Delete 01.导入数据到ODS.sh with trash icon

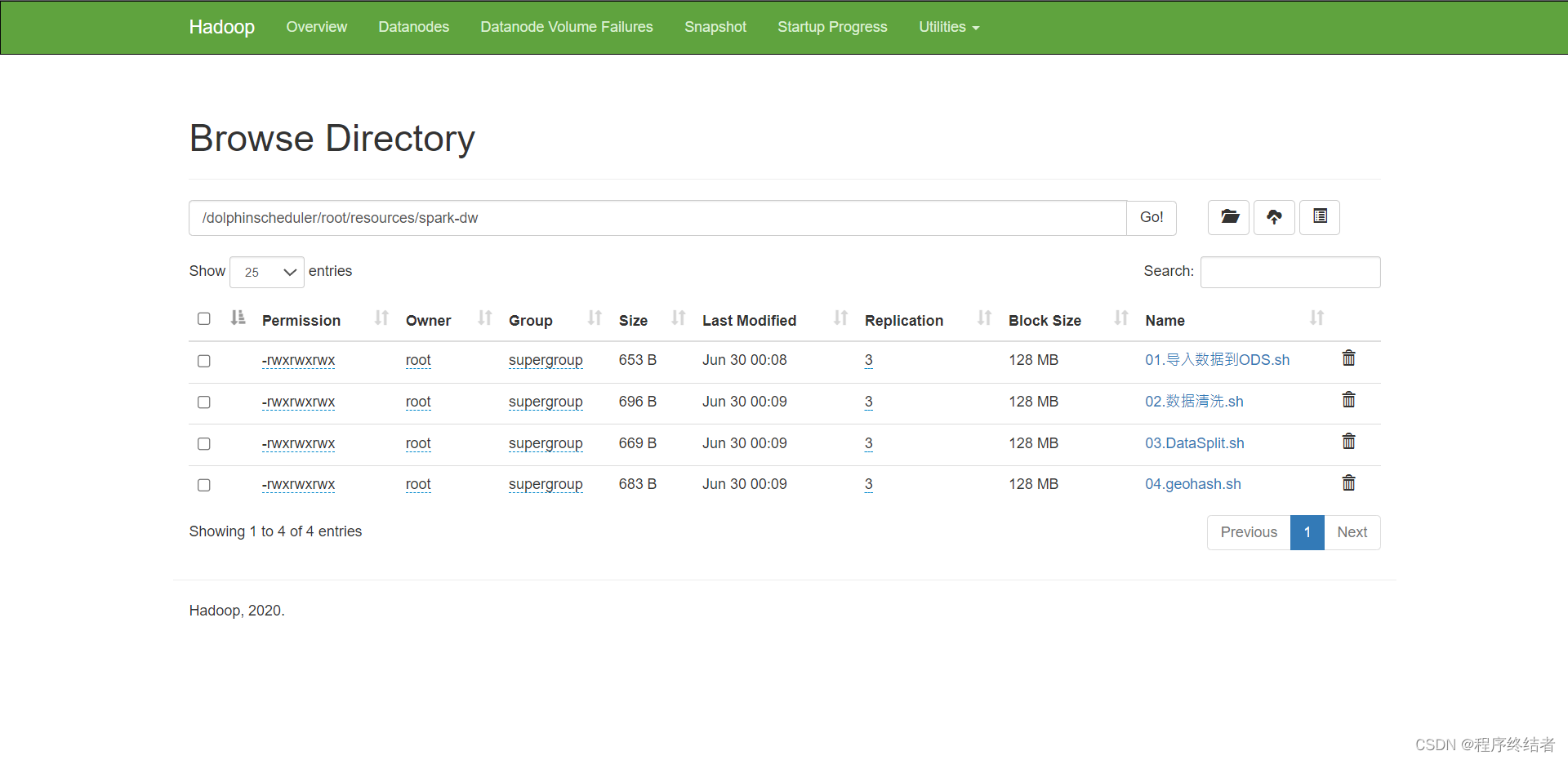1349,358
